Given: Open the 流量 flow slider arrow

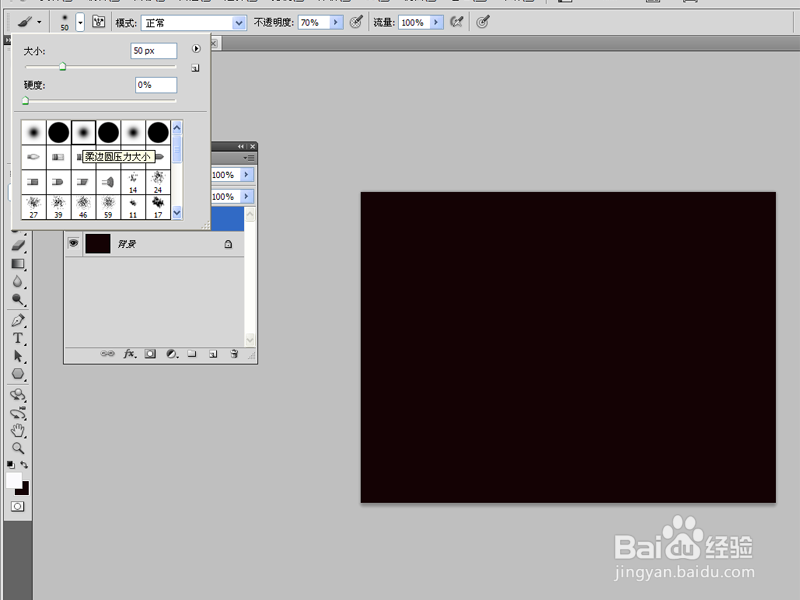Looking at the screenshot, I should pos(437,22).
